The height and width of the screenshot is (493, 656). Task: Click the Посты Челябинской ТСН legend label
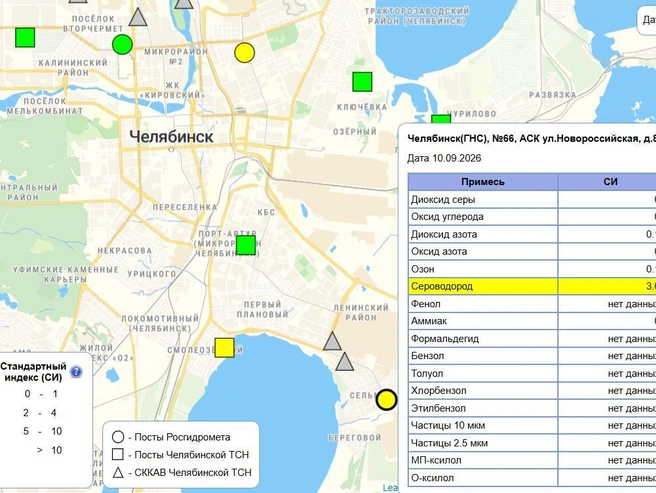pos(192,455)
